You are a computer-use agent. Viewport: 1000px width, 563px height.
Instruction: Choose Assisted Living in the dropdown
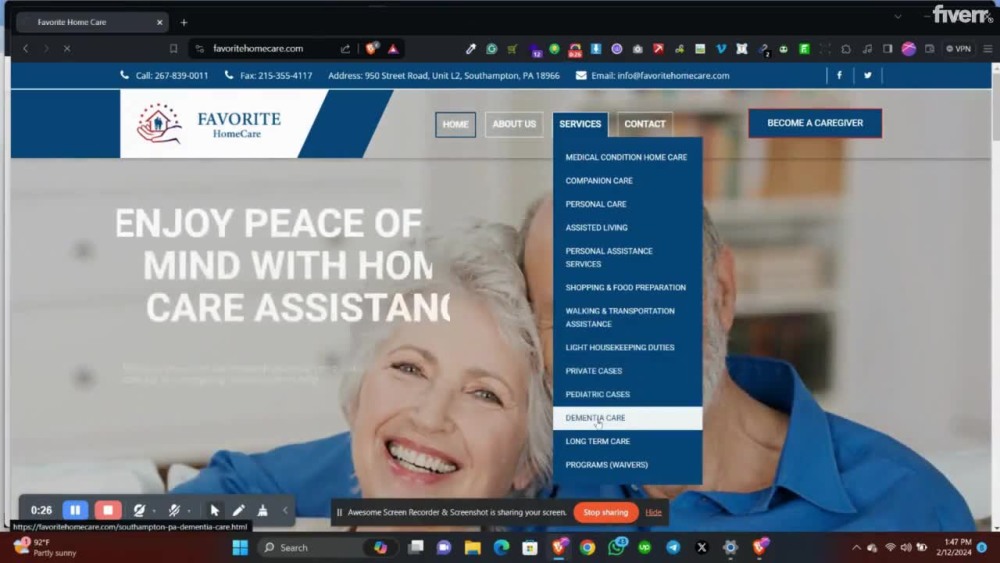pos(596,228)
